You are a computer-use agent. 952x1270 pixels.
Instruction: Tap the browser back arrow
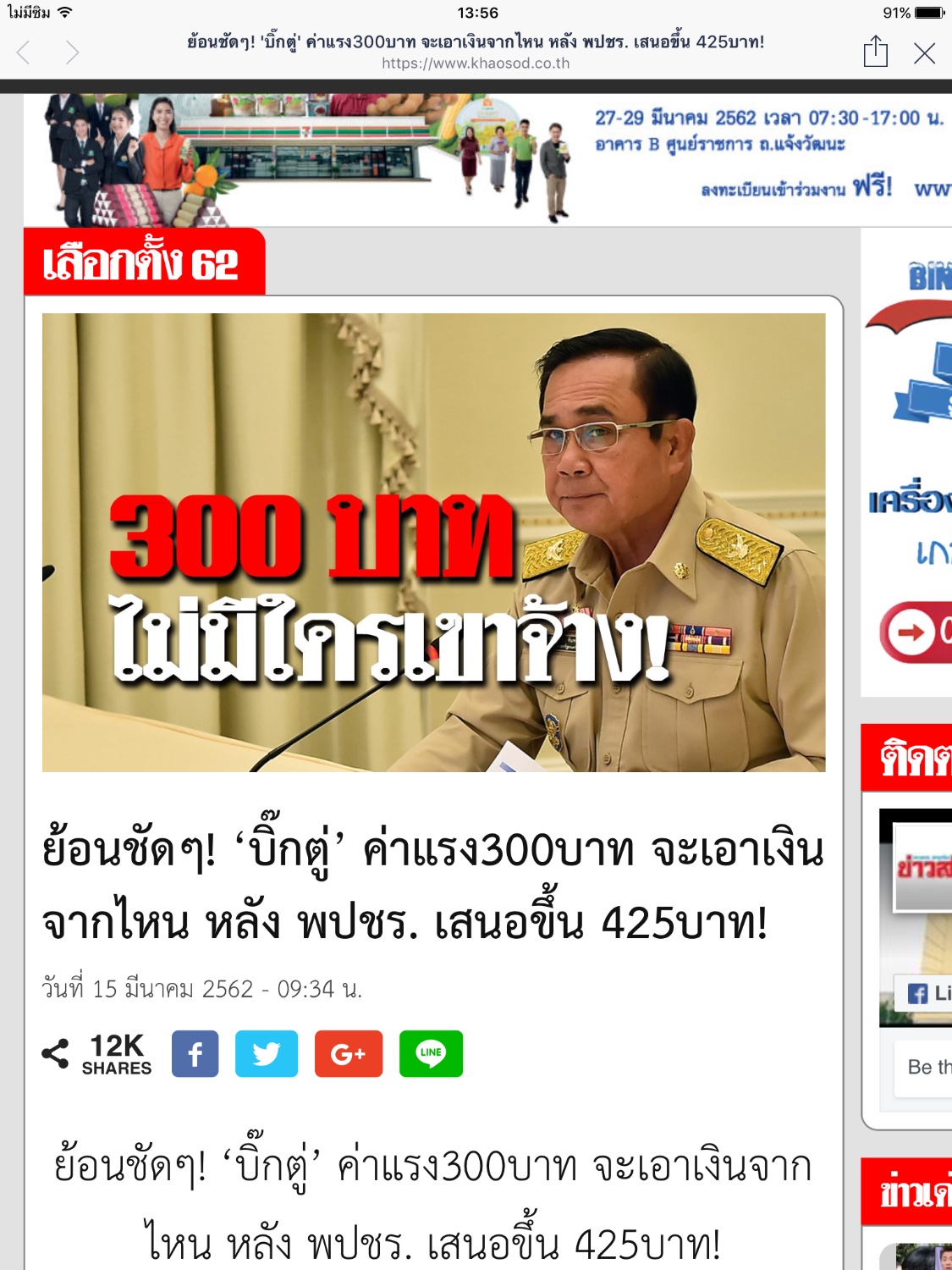[x=24, y=53]
